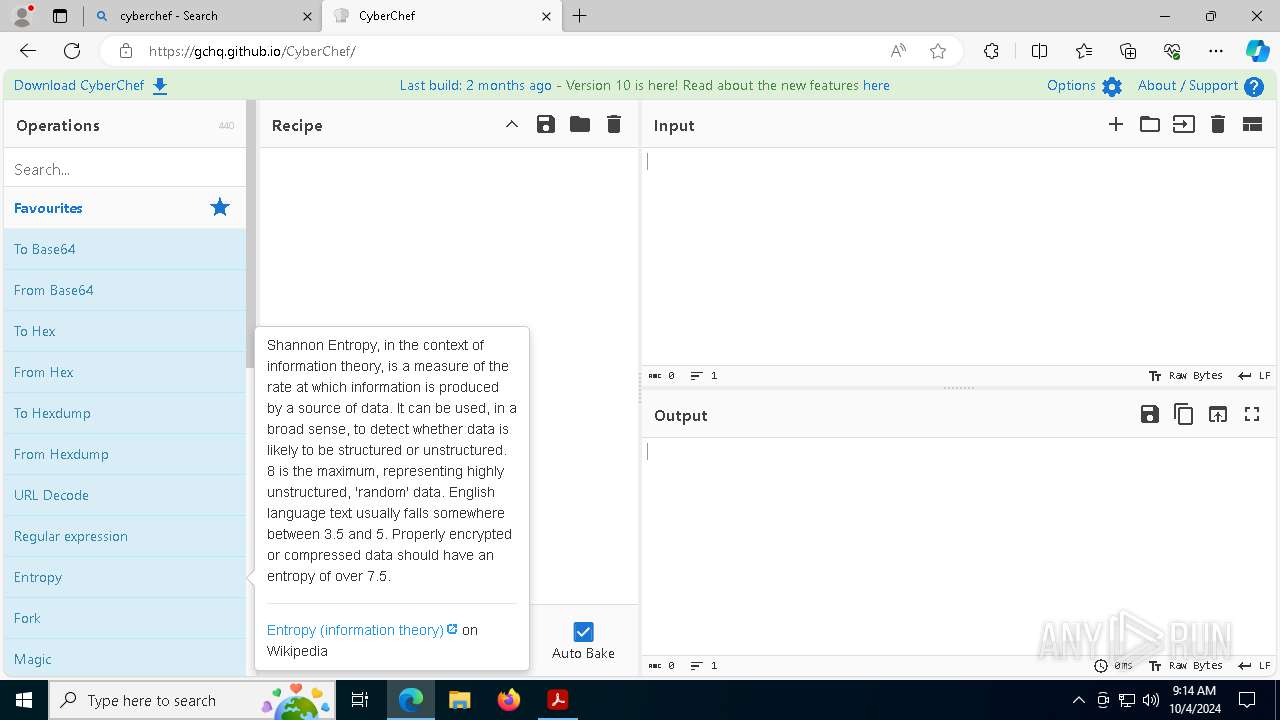The height and width of the screenshot is (720, 1280).
Task: Open folder as input
Action: [x=1150, y=125]
